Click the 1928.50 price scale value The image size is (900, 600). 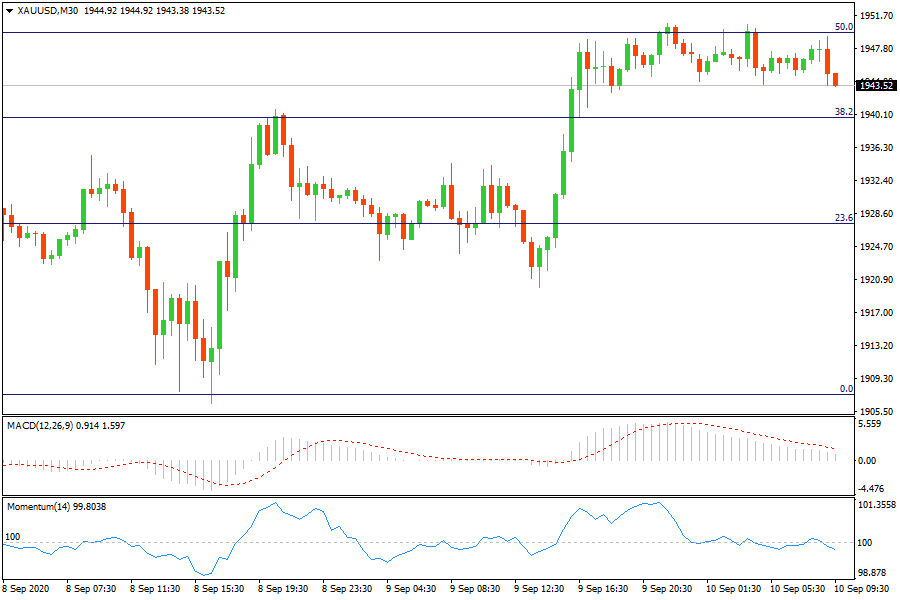point(877,214)
